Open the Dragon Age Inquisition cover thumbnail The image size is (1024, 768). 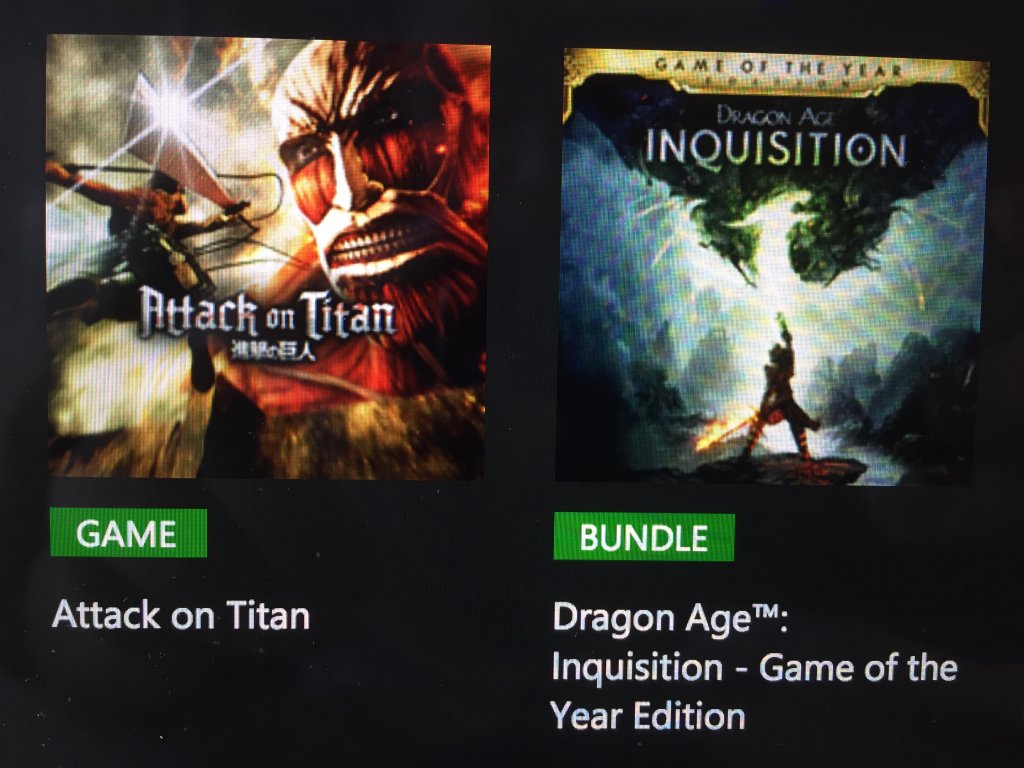[773, 266]
